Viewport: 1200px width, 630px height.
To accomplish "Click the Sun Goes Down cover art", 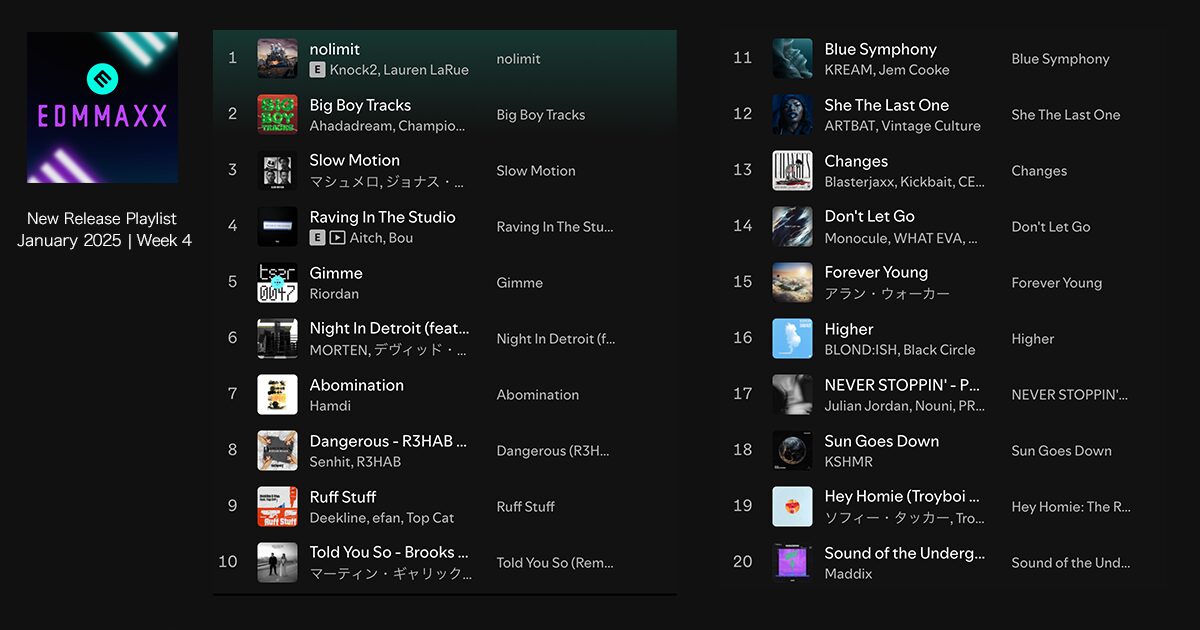I will click(x=792, y=451).
